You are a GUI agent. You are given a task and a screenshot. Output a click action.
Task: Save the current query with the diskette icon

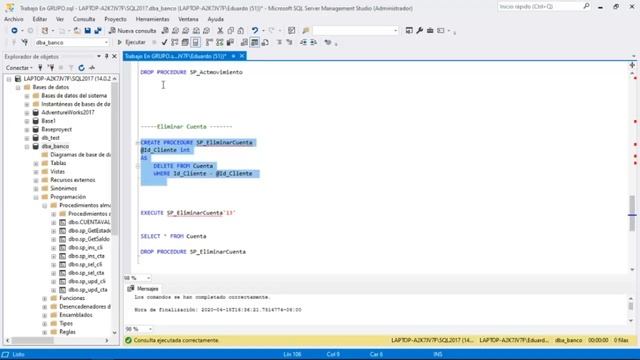pyautogui.click(x=87, y=31)
